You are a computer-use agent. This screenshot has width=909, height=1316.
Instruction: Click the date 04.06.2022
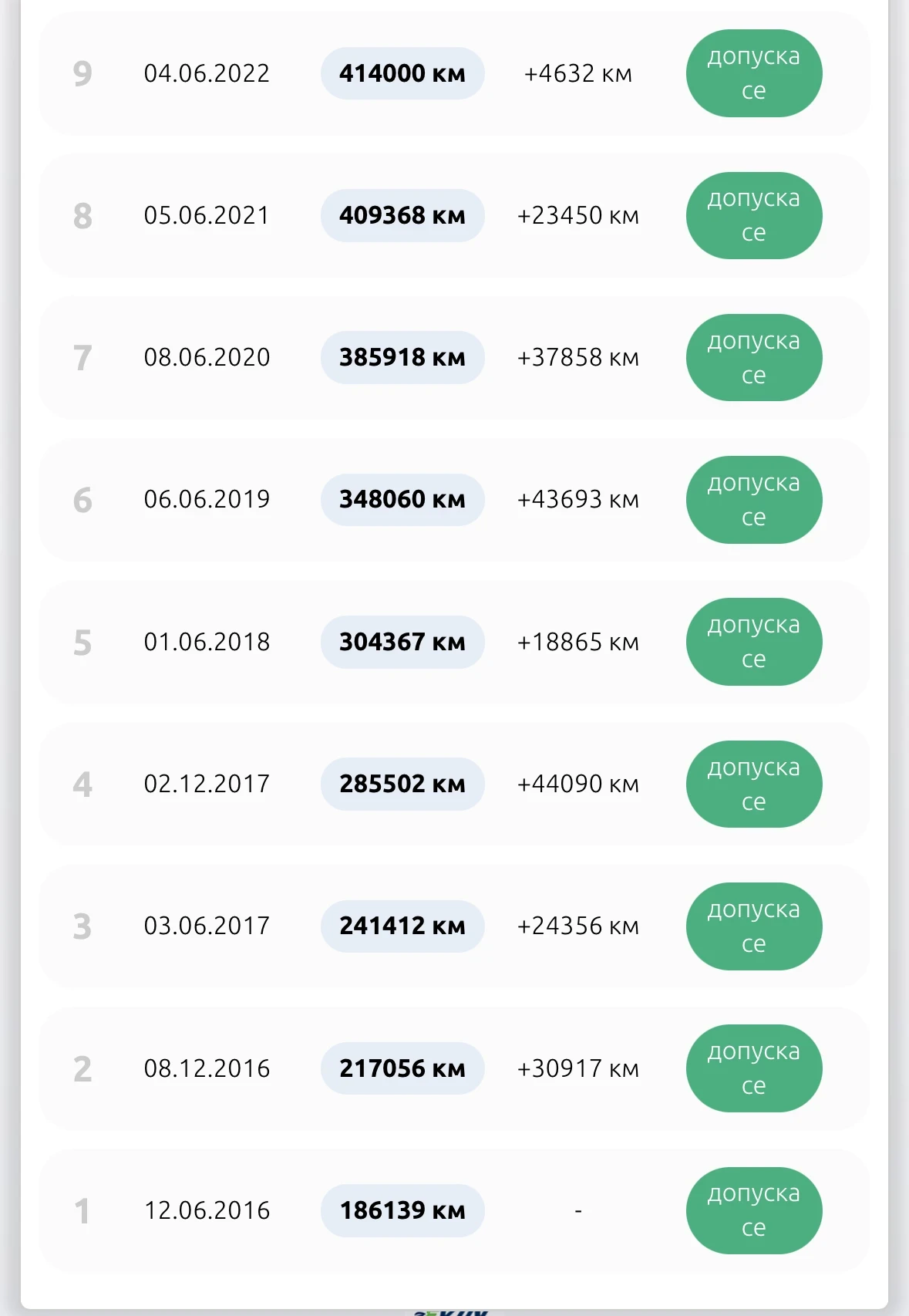pyautogui.click(x=207, y=73)
